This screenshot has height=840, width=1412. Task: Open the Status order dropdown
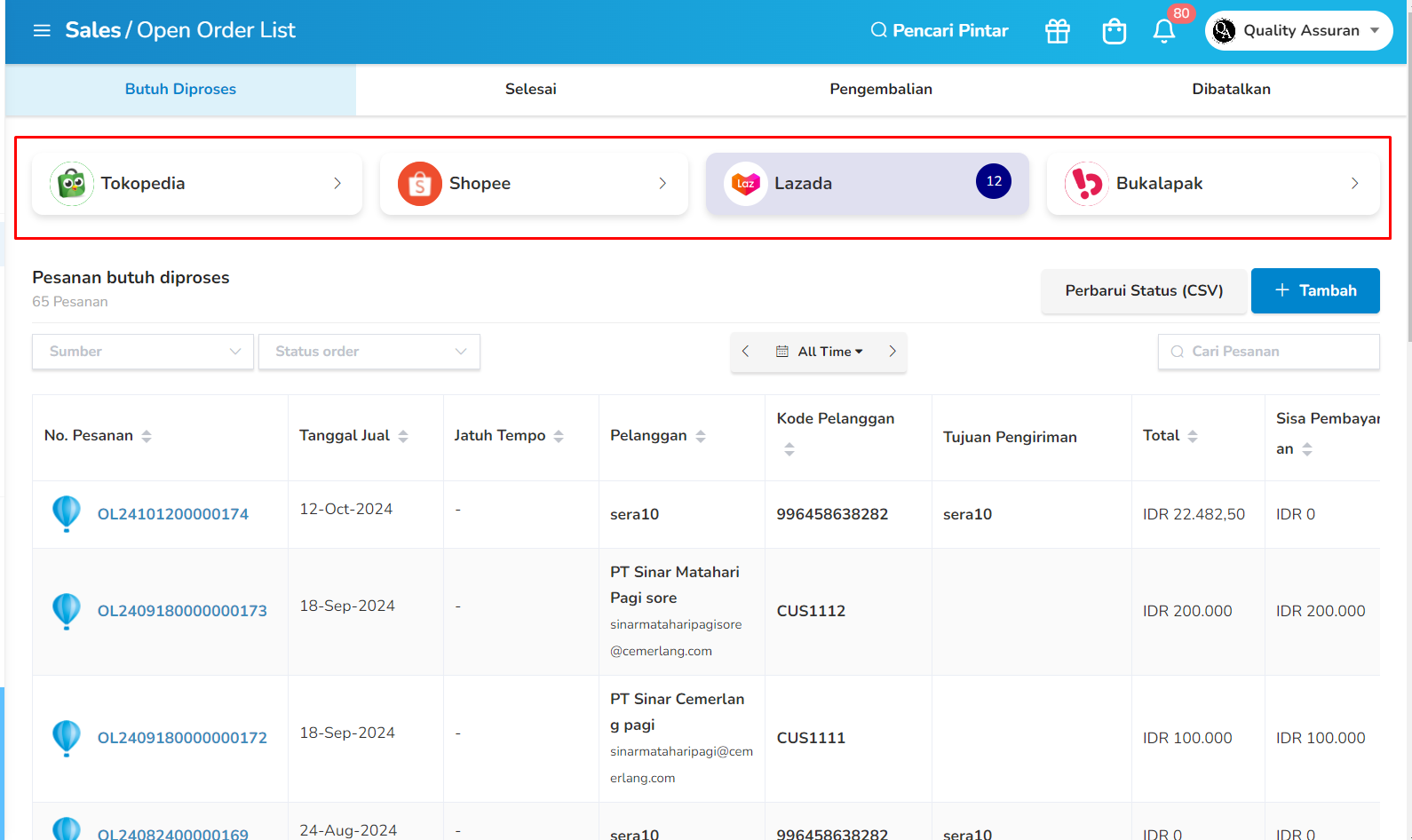369,352
